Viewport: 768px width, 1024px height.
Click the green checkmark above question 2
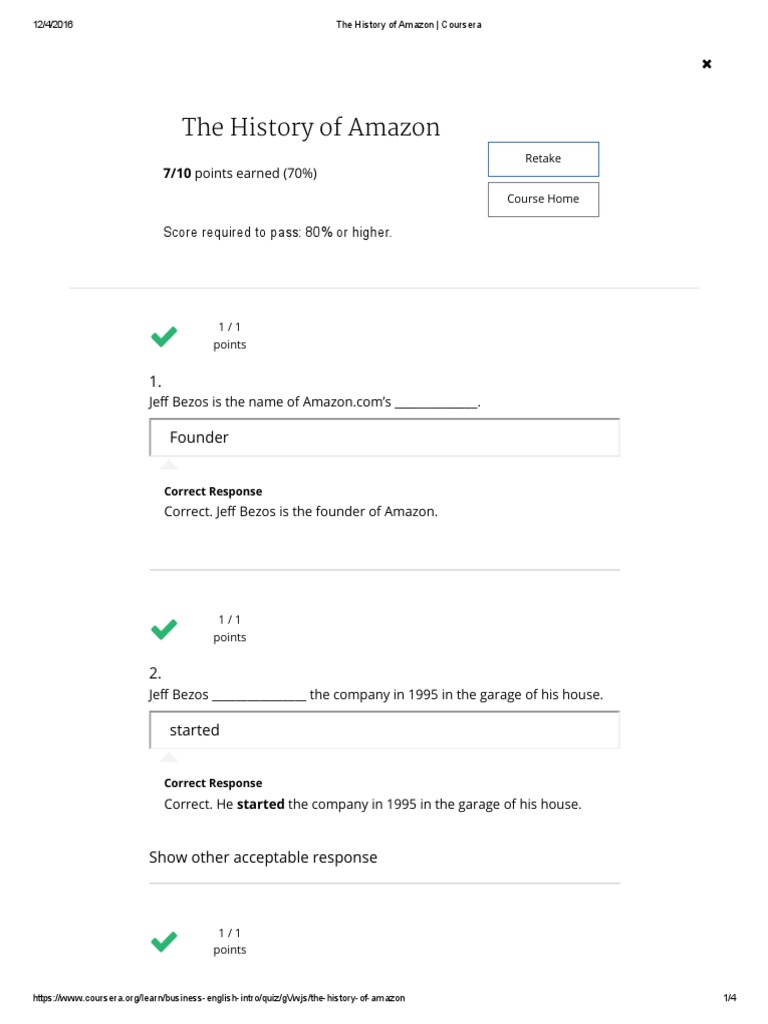click(x=164, y=629)
